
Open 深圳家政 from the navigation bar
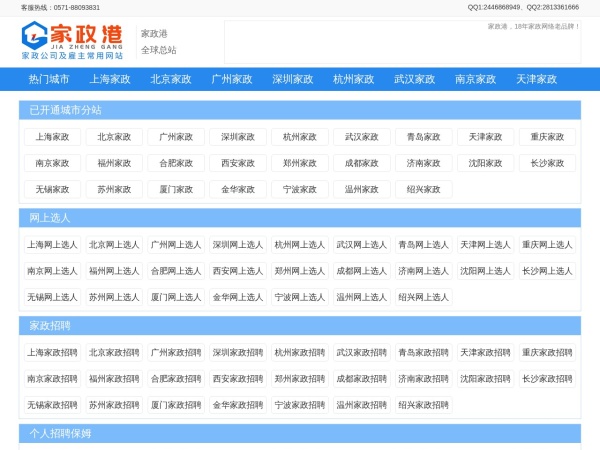292,79
